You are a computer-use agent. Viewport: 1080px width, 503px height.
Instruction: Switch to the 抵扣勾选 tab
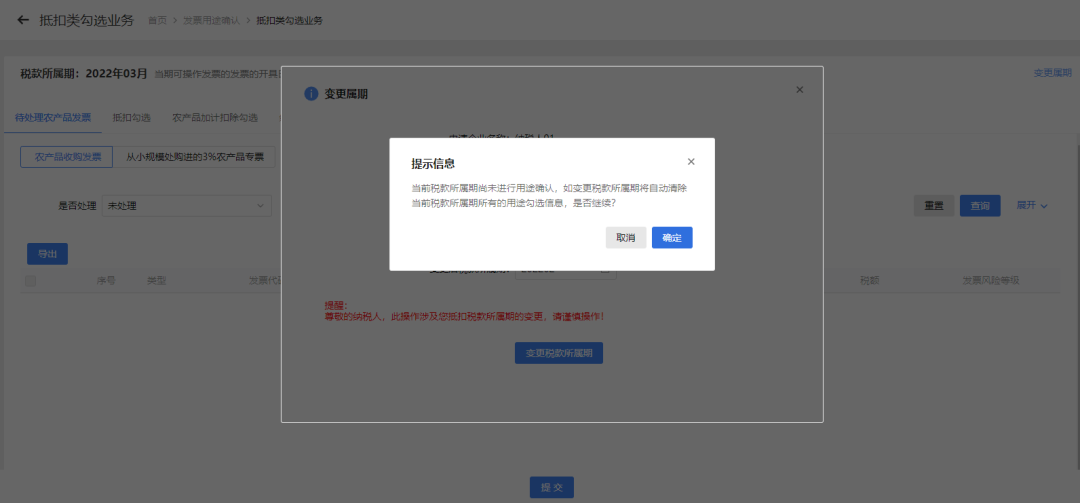(132, 117)
